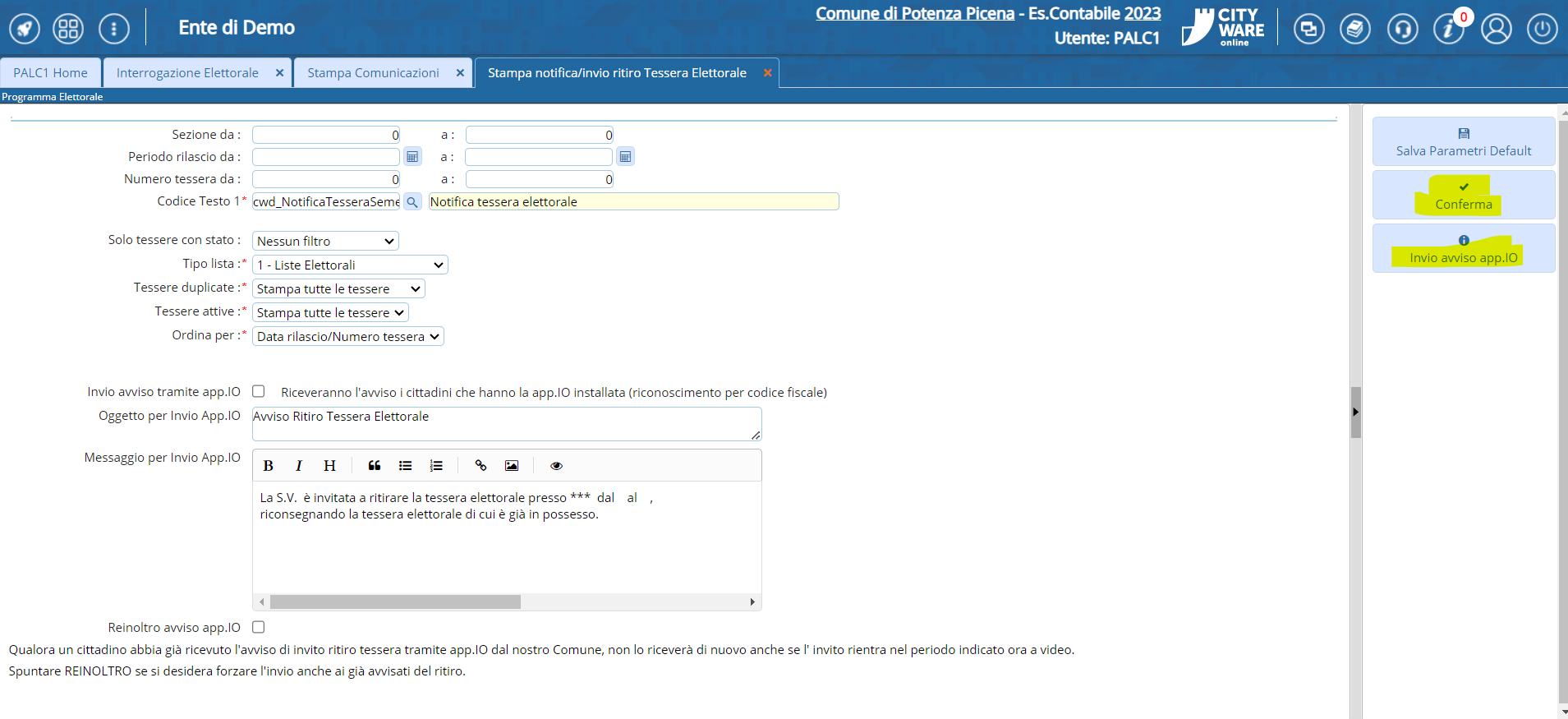Click Salva Parametri Default button
The image size is (1568, 719).
(x=1463, y=142)
